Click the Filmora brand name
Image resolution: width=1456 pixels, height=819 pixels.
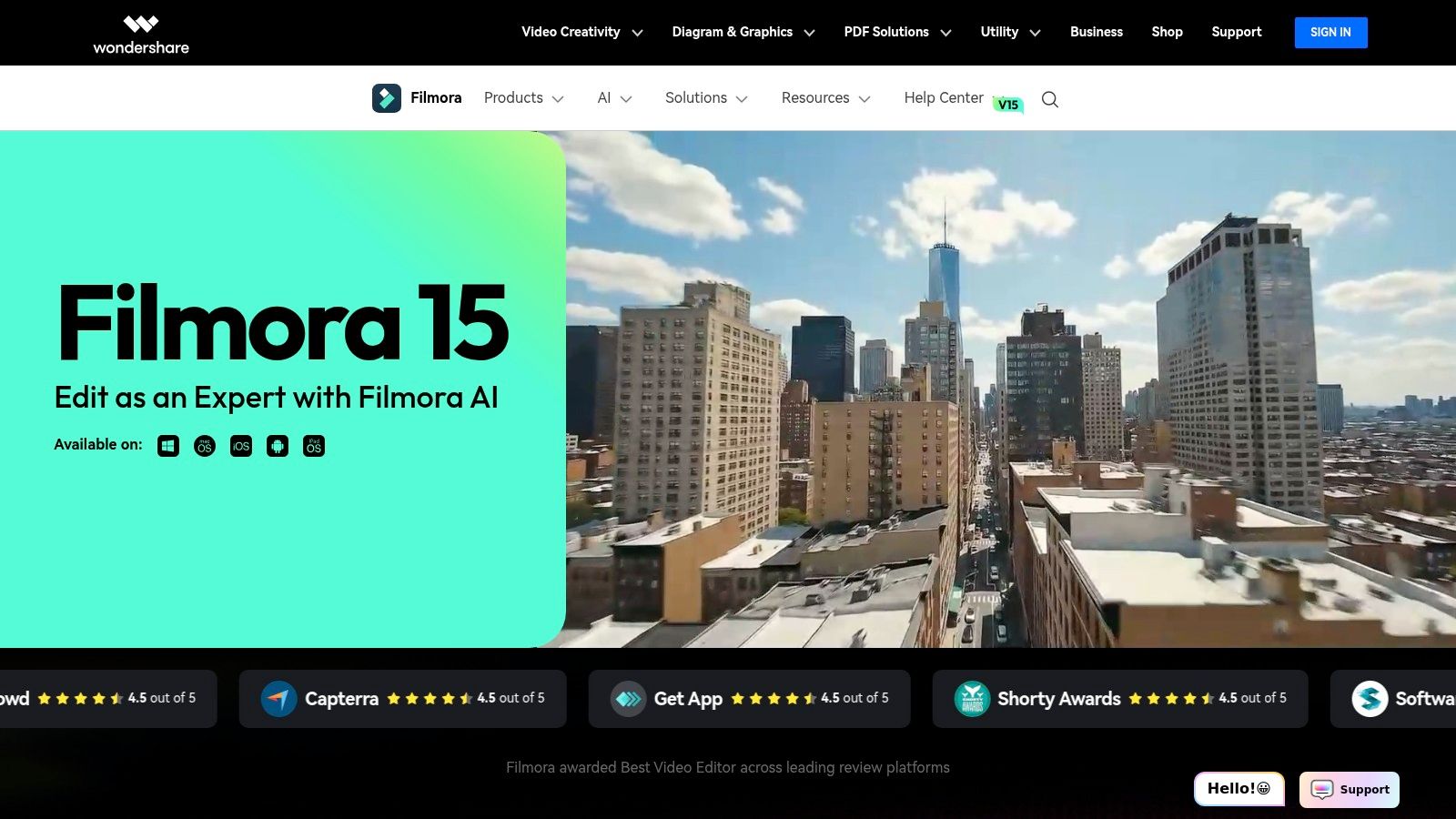pyautogui.click(x=436, y=98)
